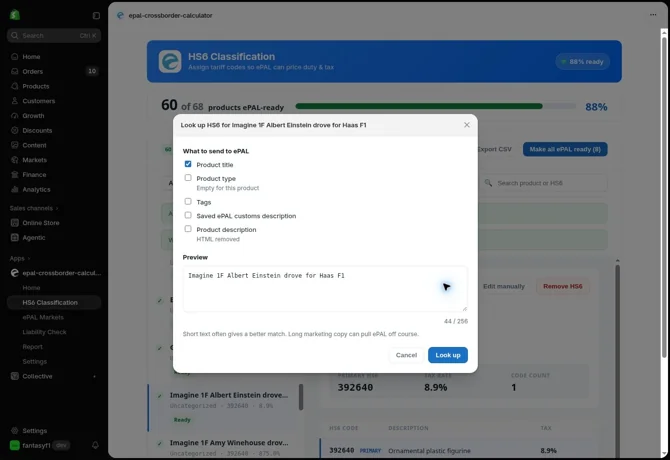Select the Imagine 1F Amy Winehouse product row
The height and width of the screenshot is (460, 670).
tap(224, 447)
